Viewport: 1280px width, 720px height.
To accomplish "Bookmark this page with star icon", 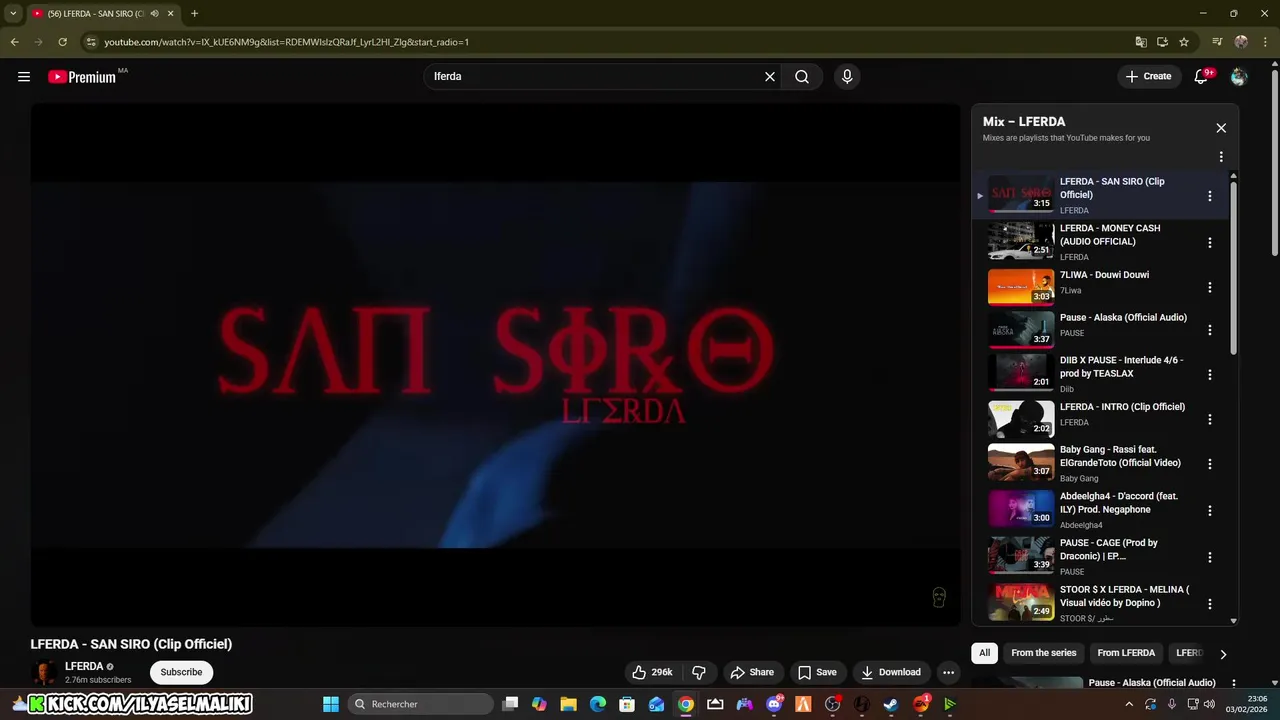I will click(1184, 42).
